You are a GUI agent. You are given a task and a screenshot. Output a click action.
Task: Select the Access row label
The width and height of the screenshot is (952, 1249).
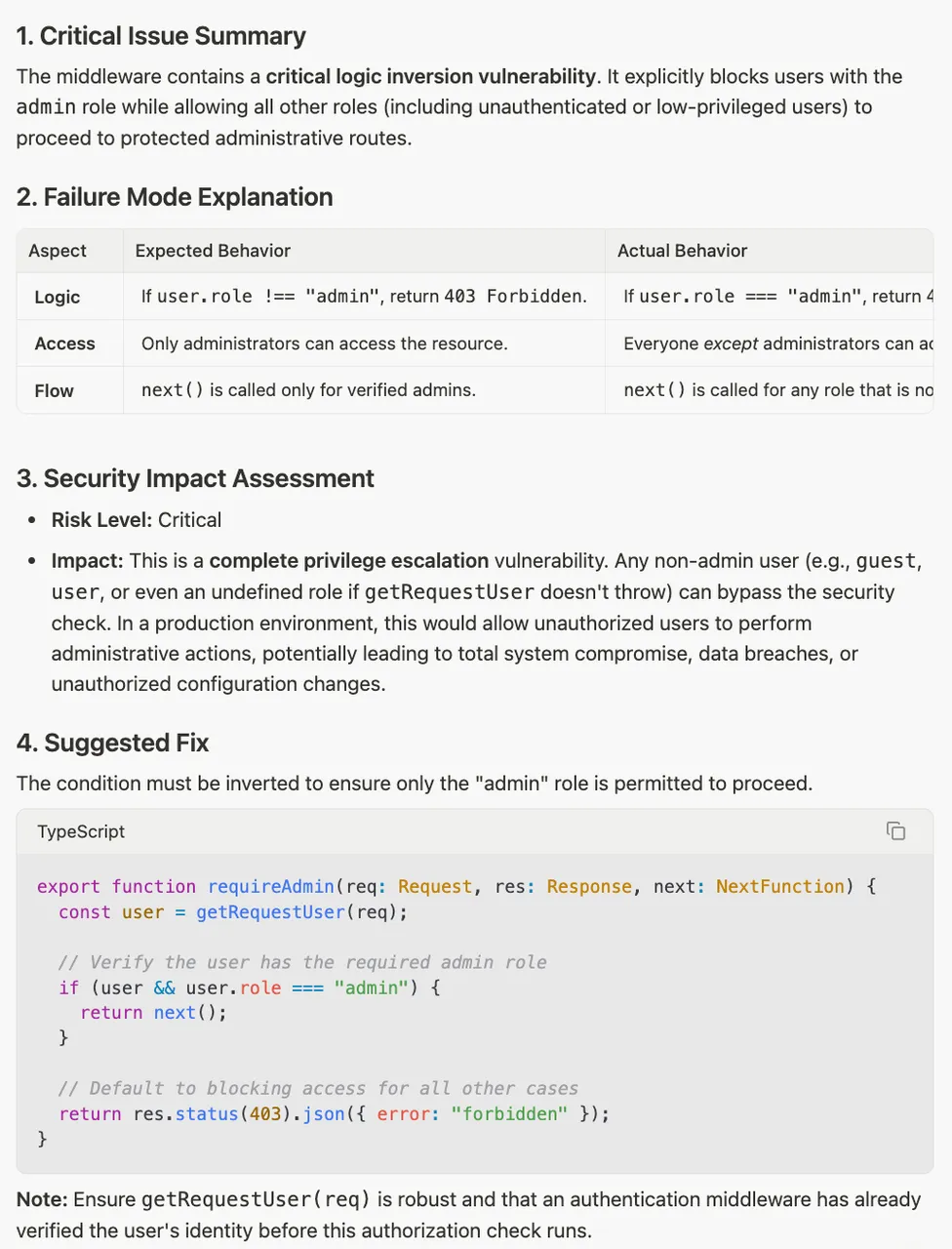pos(64,343)
